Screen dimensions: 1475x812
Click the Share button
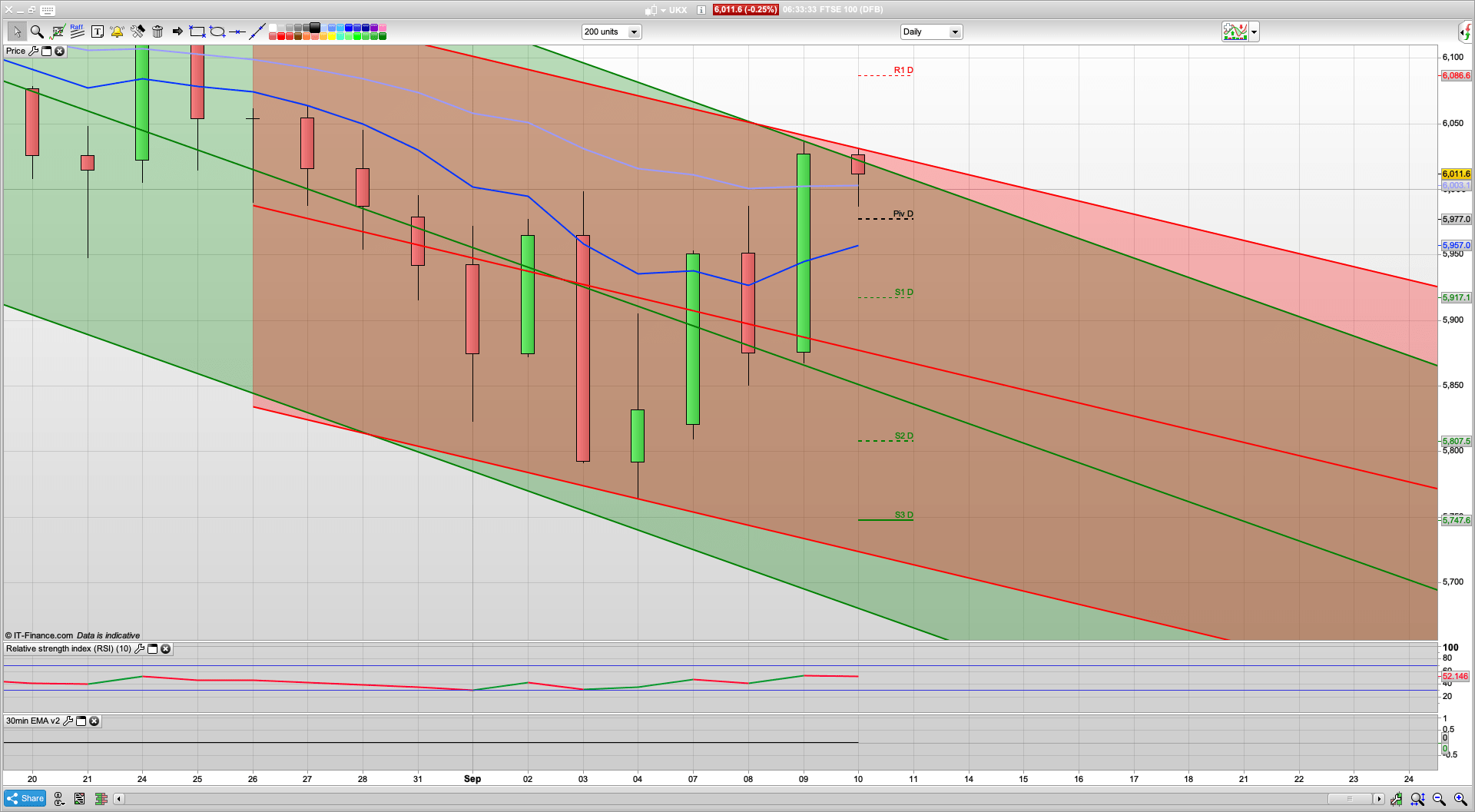pyautogui.click(x=25, y=798)
